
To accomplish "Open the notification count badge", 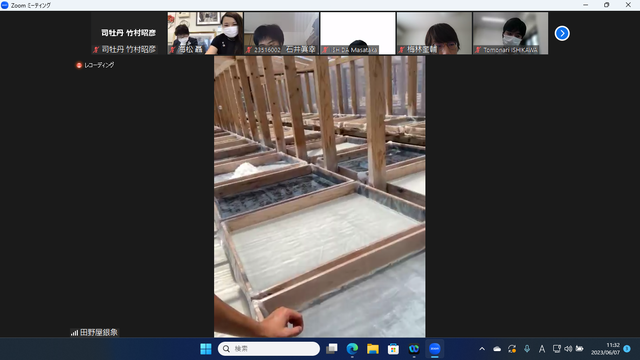I will coord(627,349).
